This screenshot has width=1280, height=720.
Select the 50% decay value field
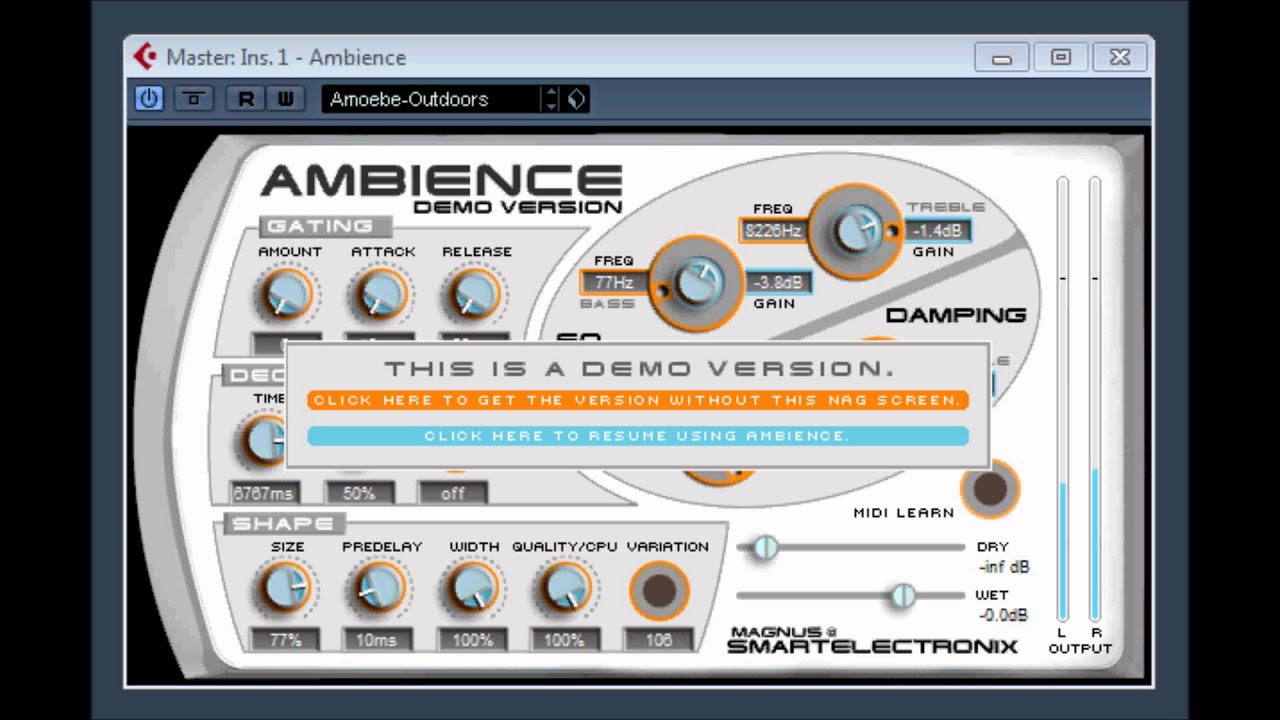click(359, 493)
